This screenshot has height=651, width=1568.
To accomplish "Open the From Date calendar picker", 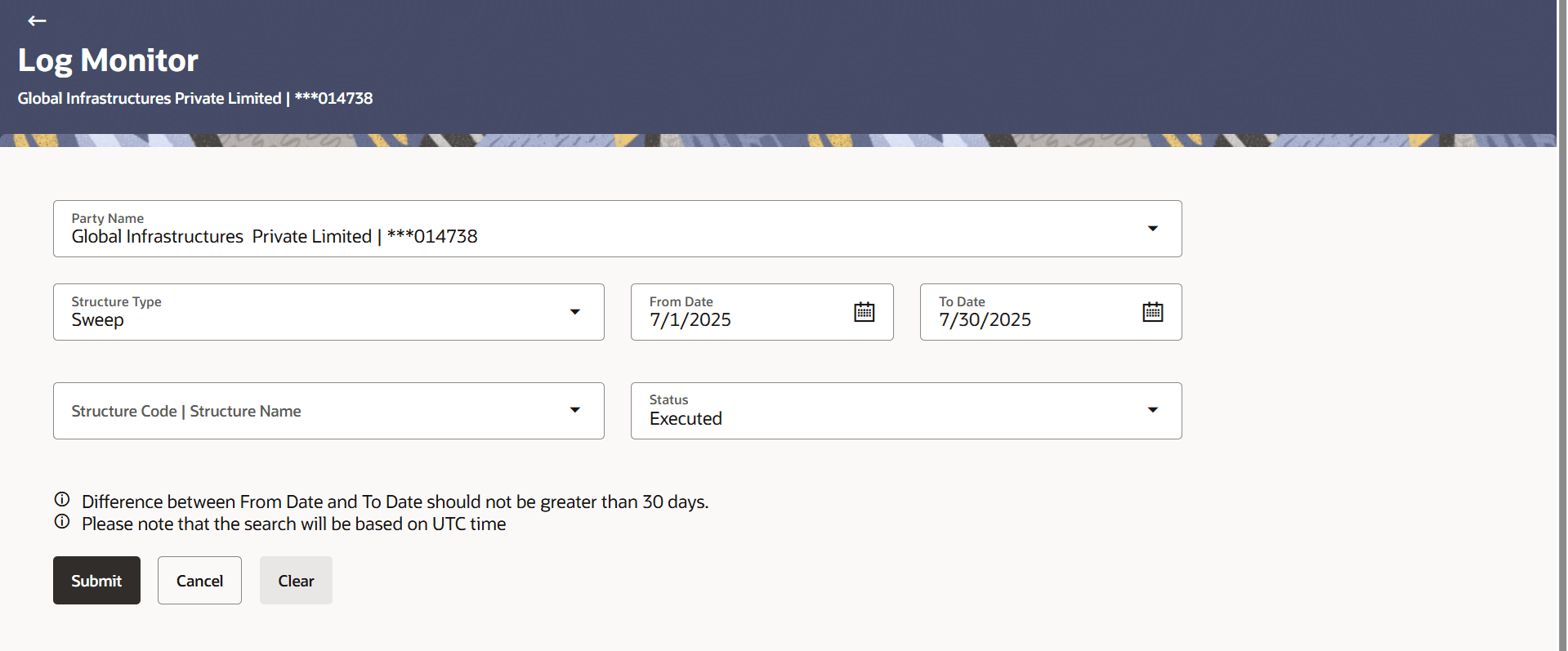I will pos(864,312).
